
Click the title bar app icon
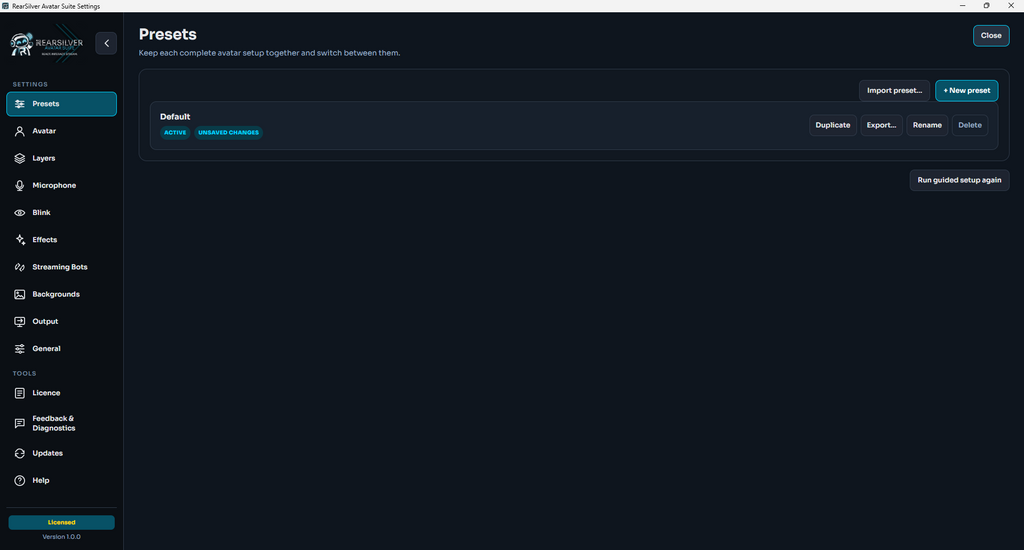click(x=5, y=6)
